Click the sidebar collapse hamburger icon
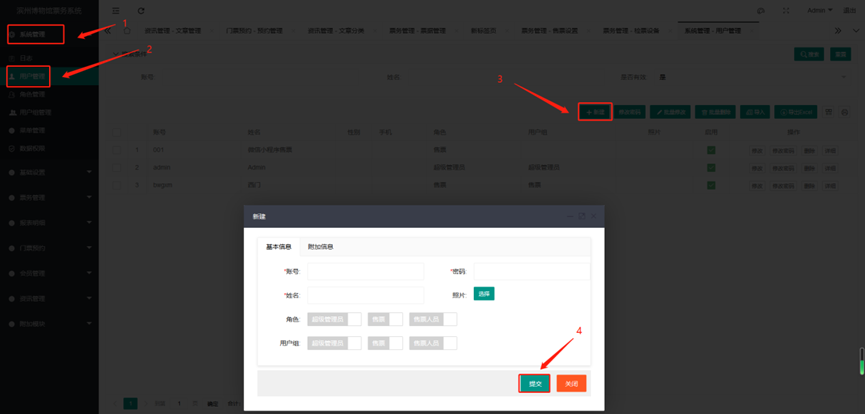Viewport: 865px width, 414px height. (116, 11)
